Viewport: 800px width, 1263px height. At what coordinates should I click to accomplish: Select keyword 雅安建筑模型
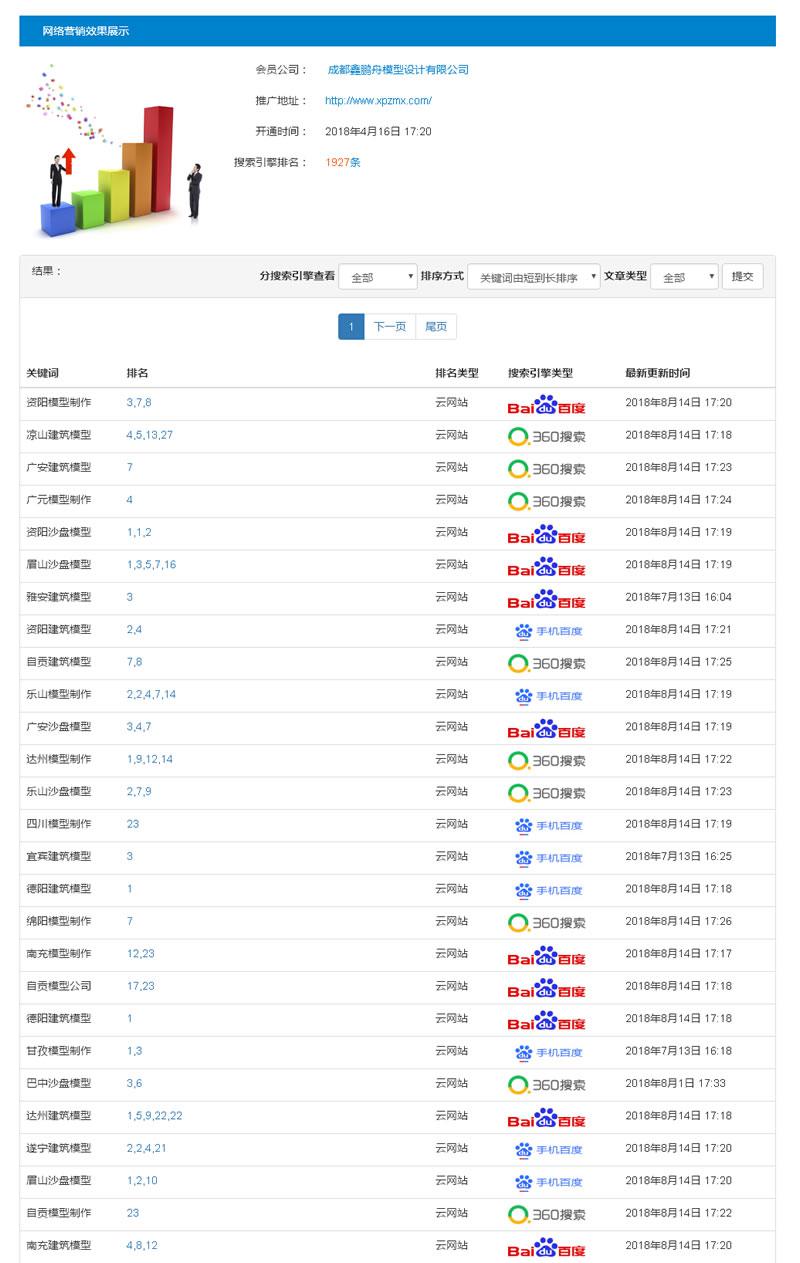pyautogui.click(x=58, y=597)
